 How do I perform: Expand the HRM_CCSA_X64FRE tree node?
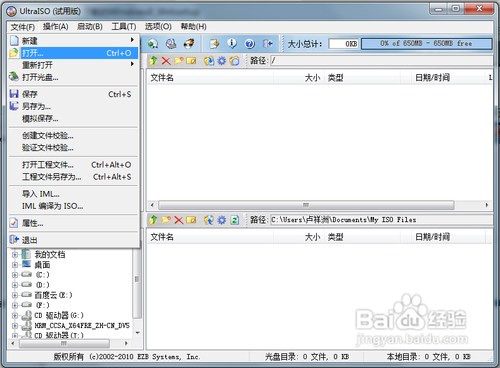[15, 325]
